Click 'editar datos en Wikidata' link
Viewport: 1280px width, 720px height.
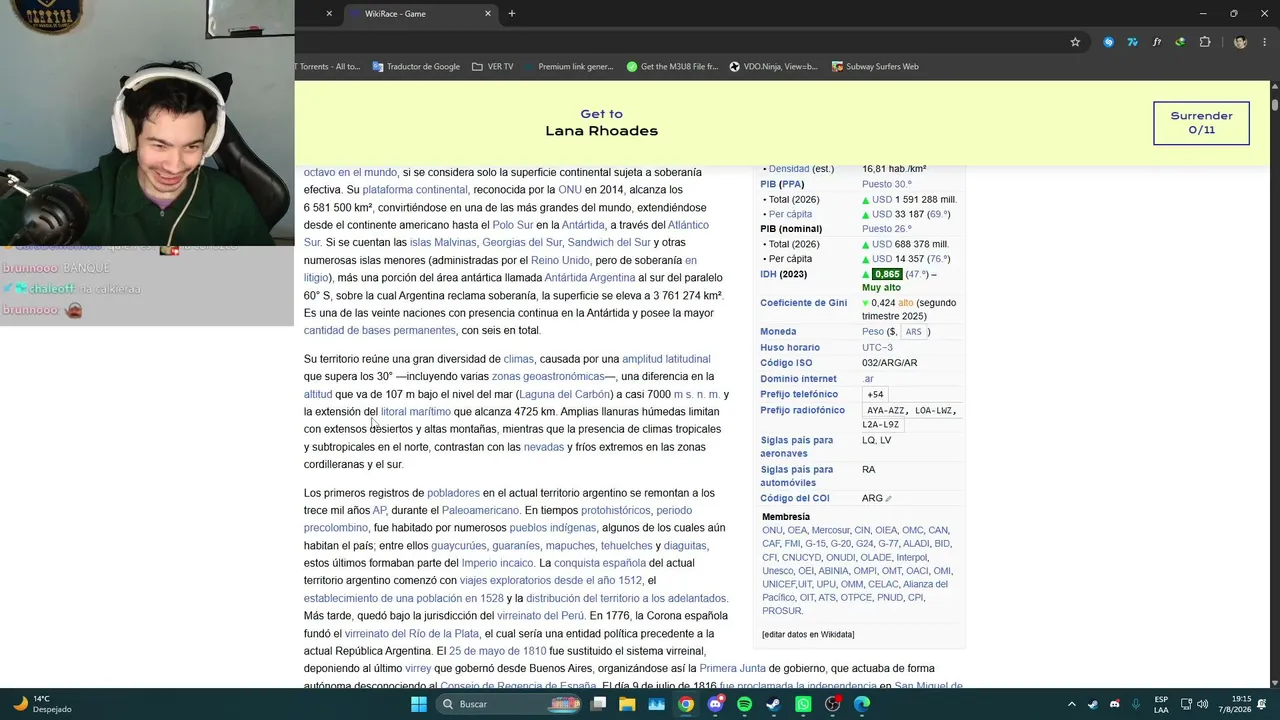[x=808, y=635]
